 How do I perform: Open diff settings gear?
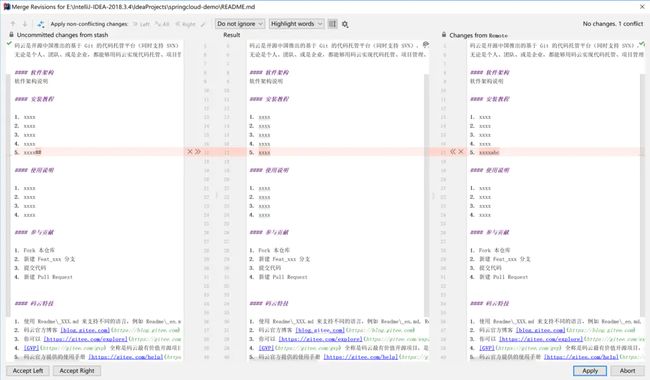click(345, 24)
